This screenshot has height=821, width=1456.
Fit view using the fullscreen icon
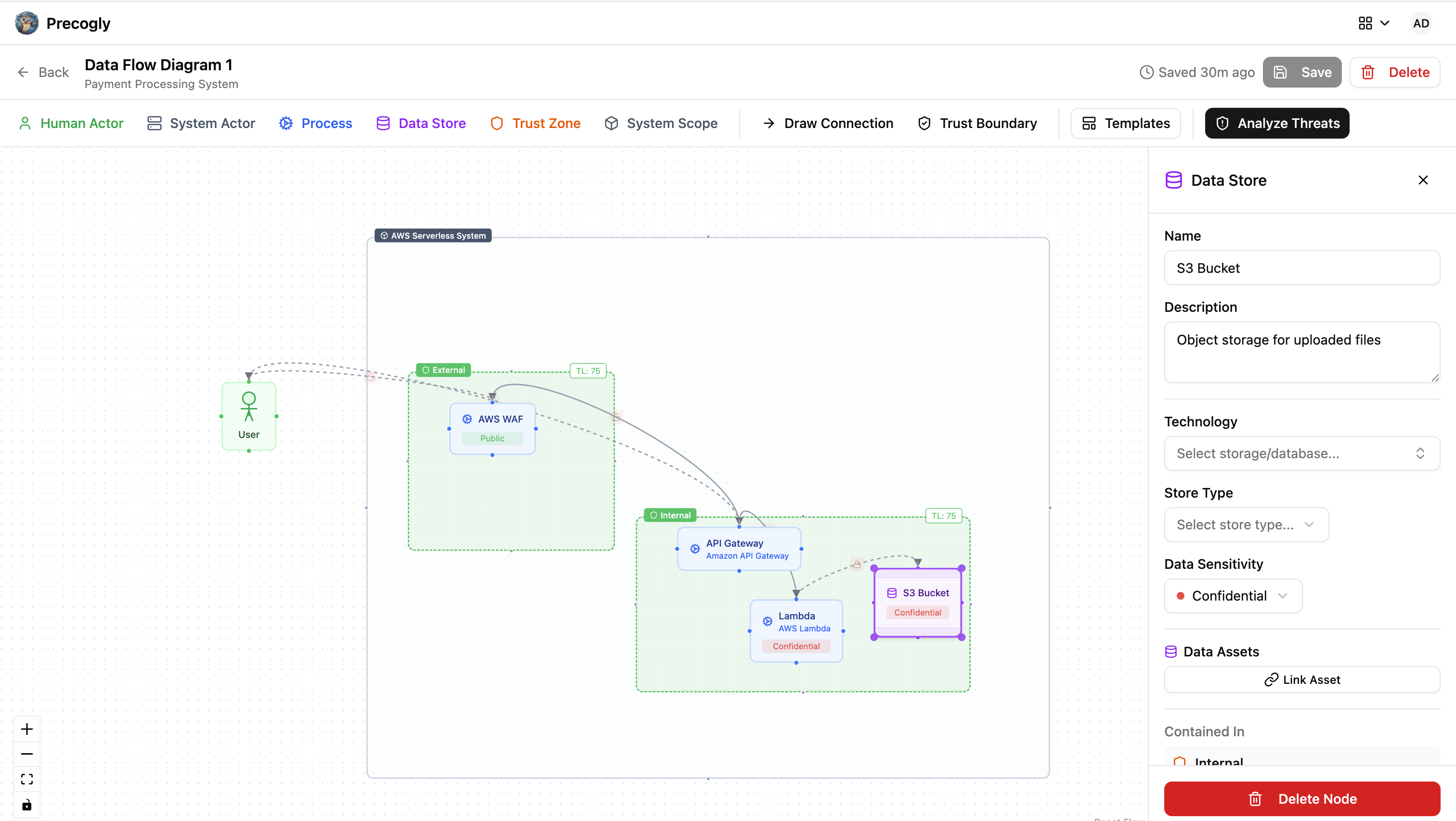coord(26,779)
